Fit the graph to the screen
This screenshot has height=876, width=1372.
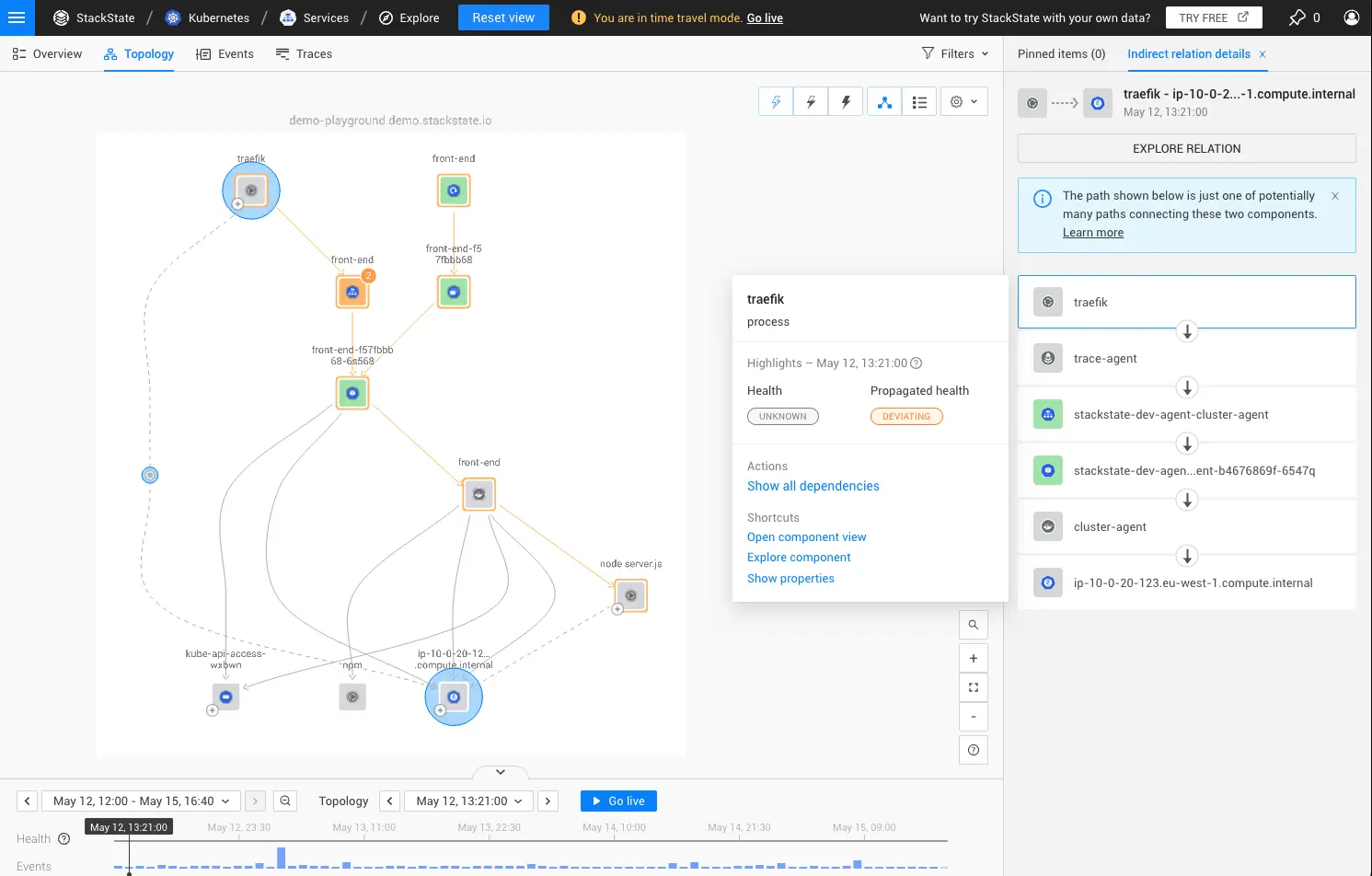[x=974, y=687]
